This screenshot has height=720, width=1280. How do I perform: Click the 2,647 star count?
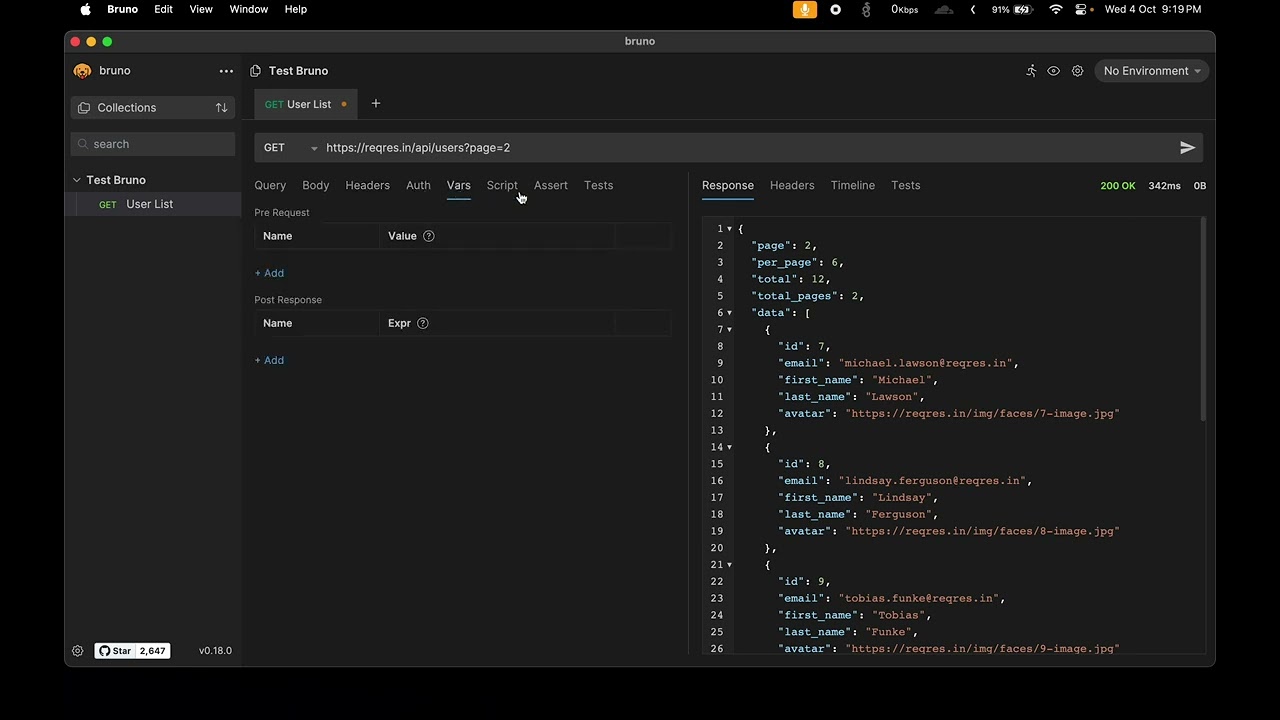pos(153,651)
